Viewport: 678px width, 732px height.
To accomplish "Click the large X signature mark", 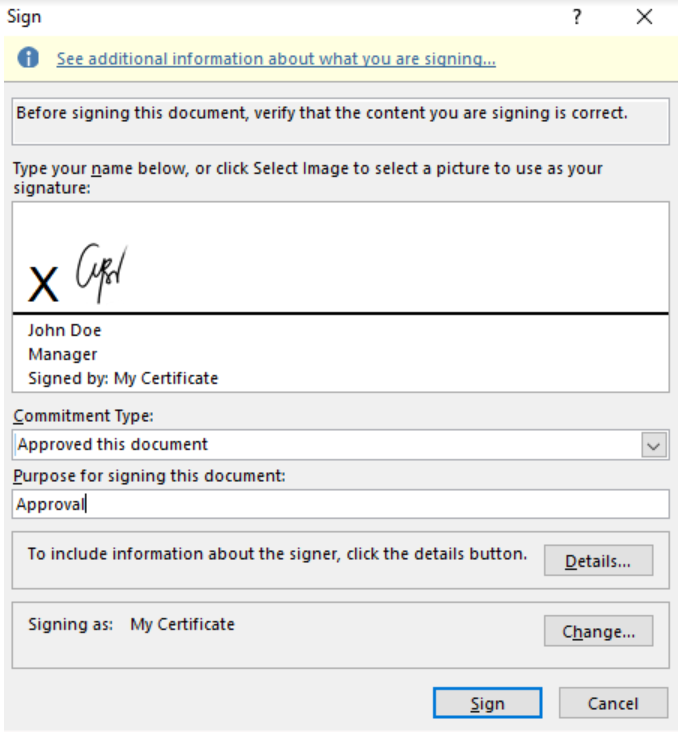I will pos(43,284).
